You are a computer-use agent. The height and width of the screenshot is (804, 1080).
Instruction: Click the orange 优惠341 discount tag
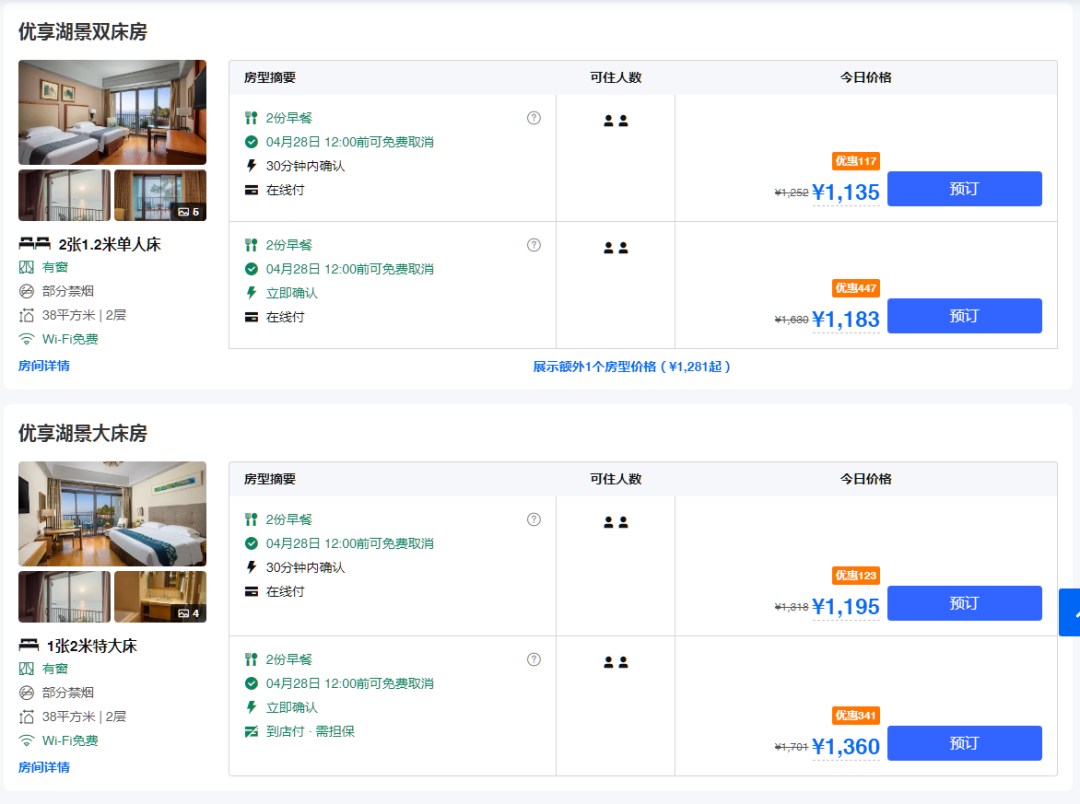coord(855,715)
